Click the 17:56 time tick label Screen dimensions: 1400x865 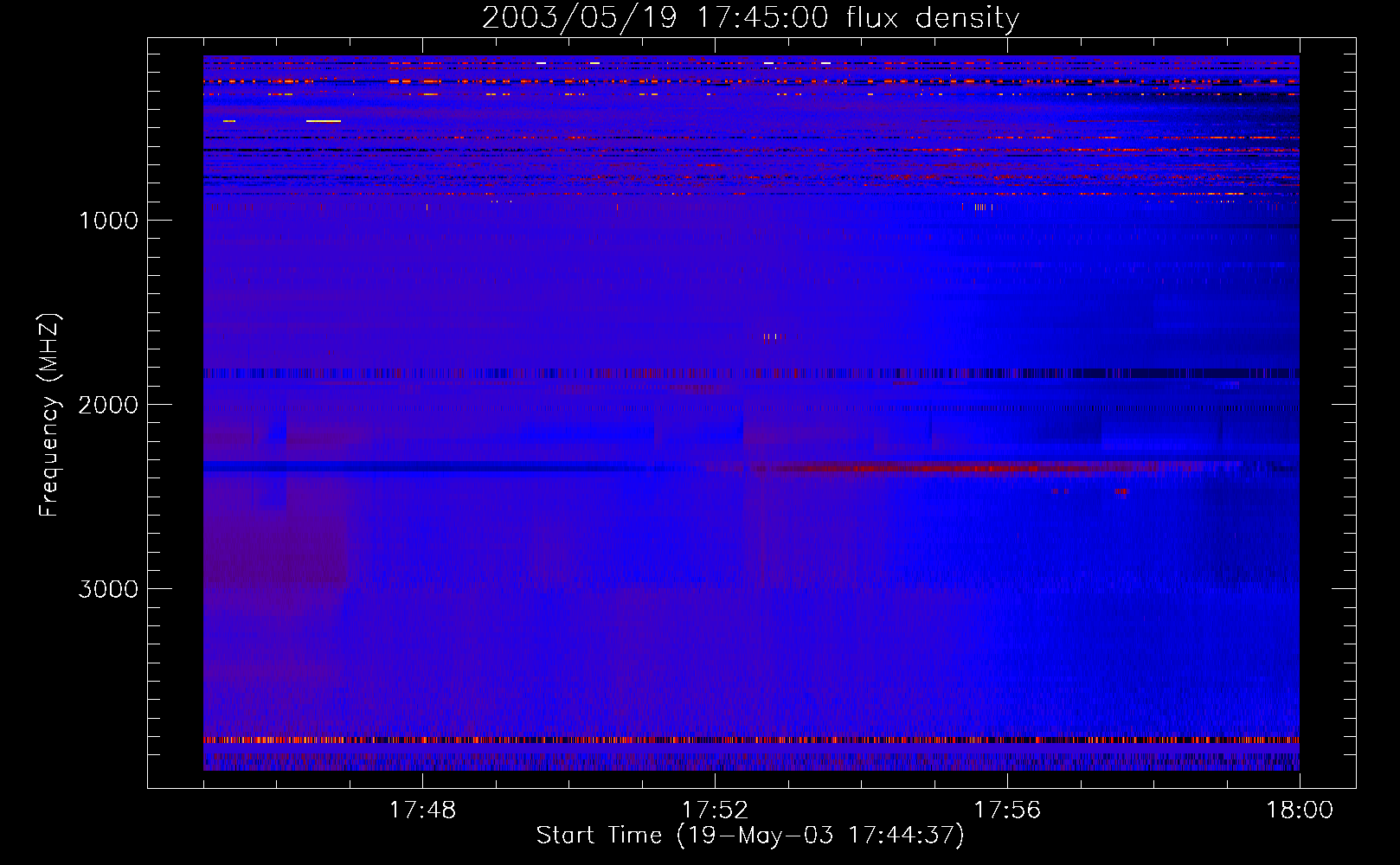click(1007, 811)
